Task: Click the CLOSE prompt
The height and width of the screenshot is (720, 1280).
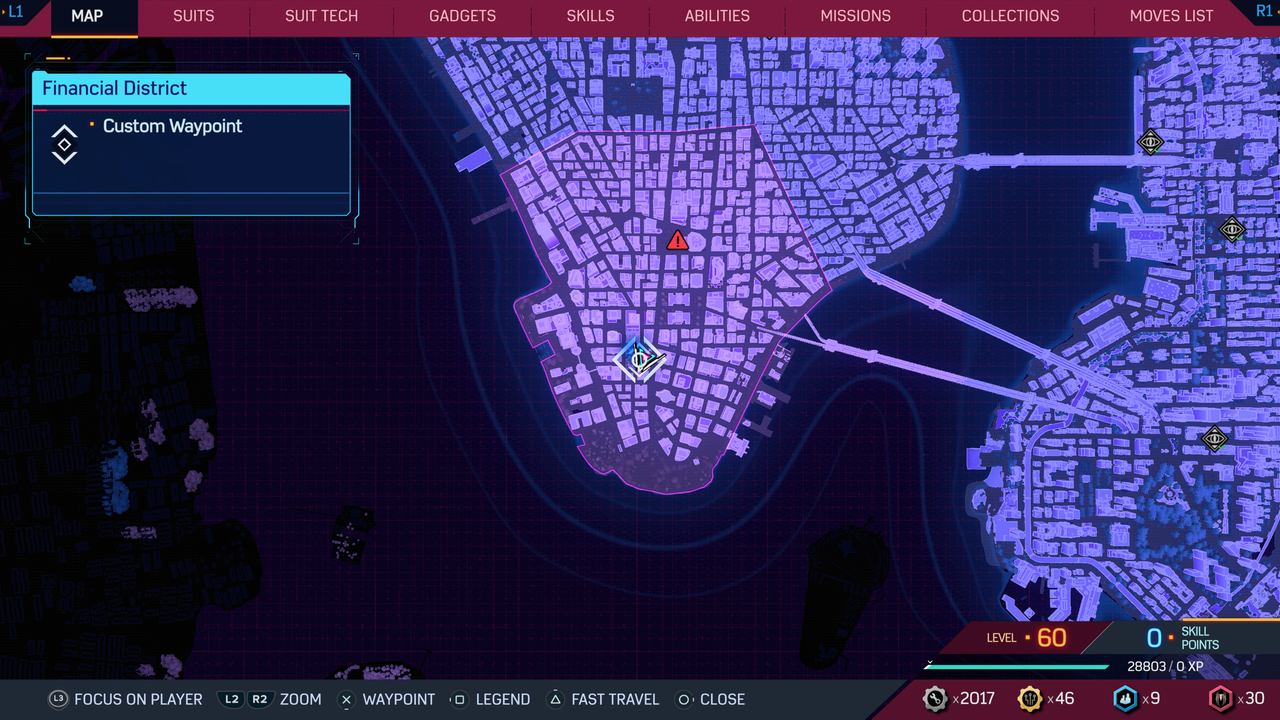Action: 710,699
